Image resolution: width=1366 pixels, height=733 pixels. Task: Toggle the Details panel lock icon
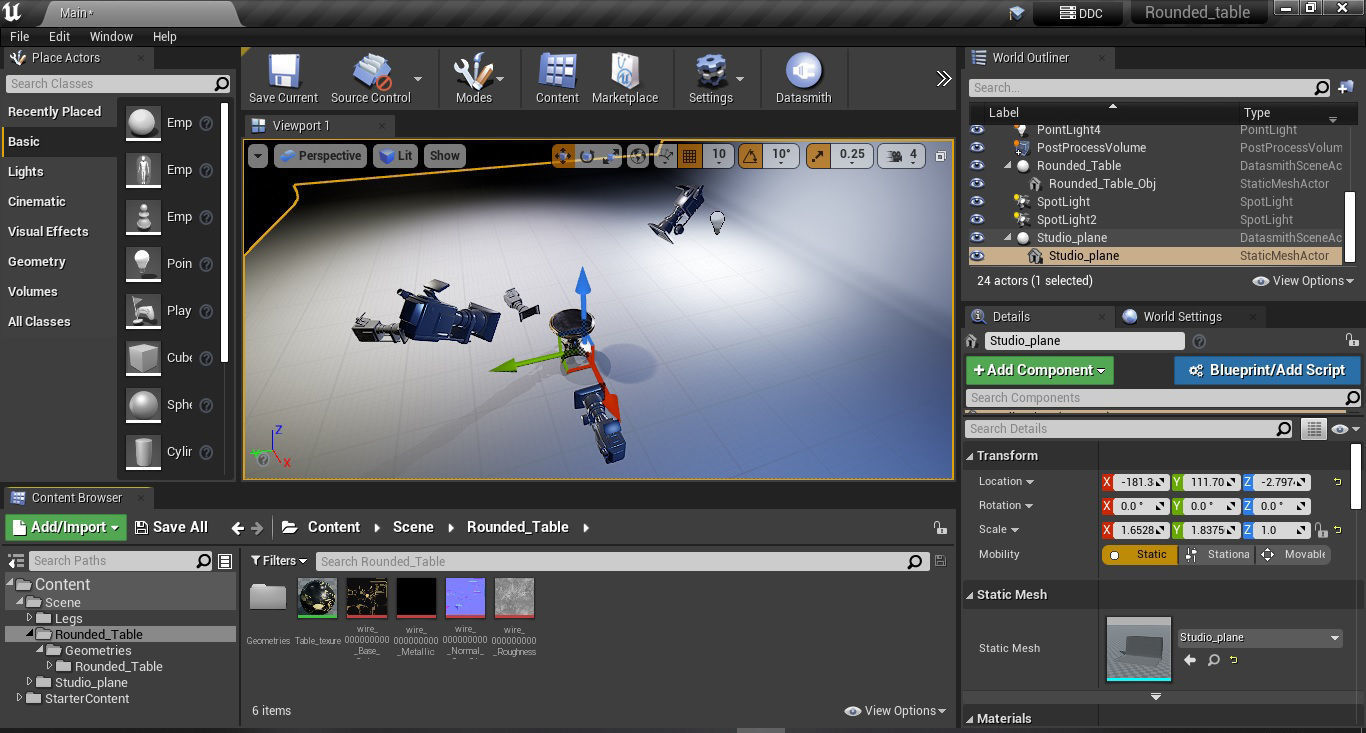point(1352,340)
